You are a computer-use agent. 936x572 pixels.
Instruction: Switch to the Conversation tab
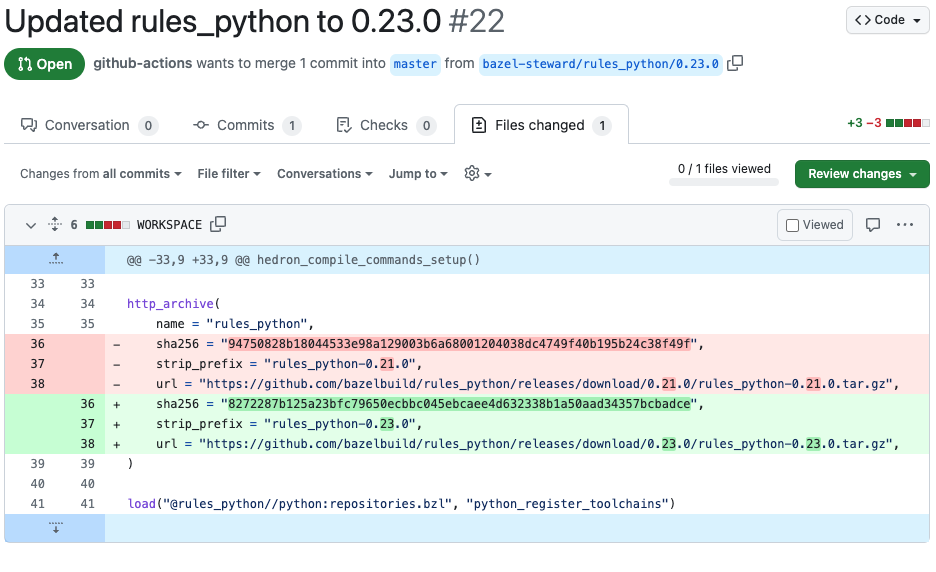(89, 125)
